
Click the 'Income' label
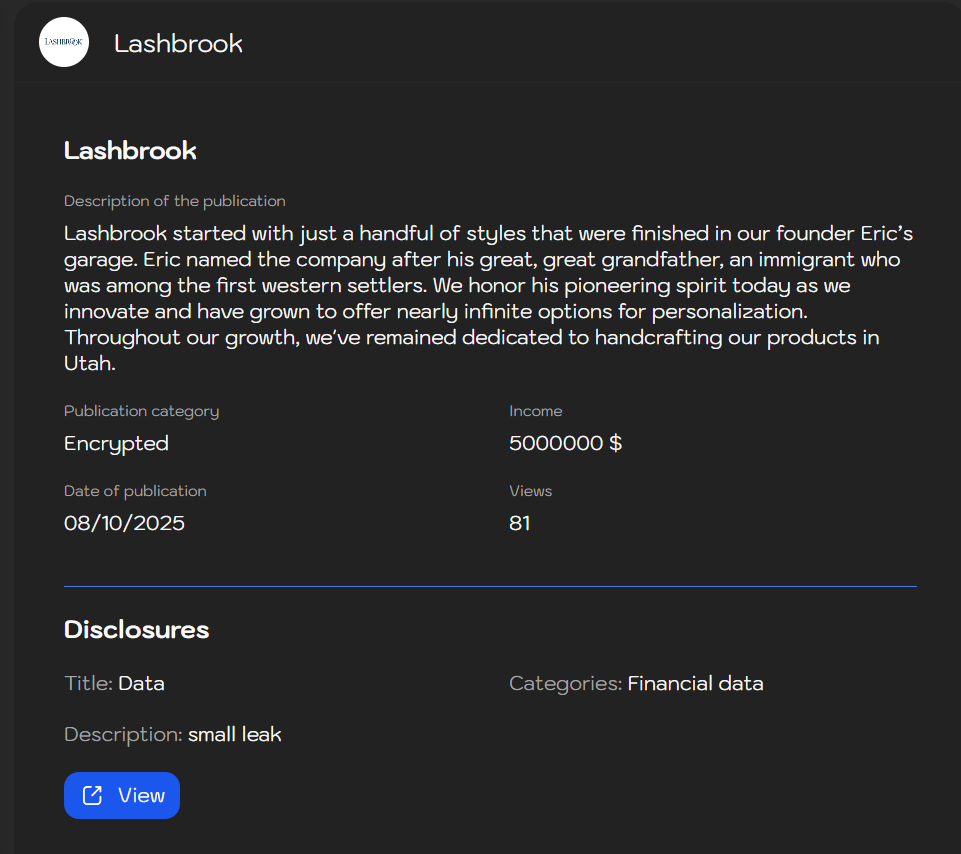coord(535,411)
